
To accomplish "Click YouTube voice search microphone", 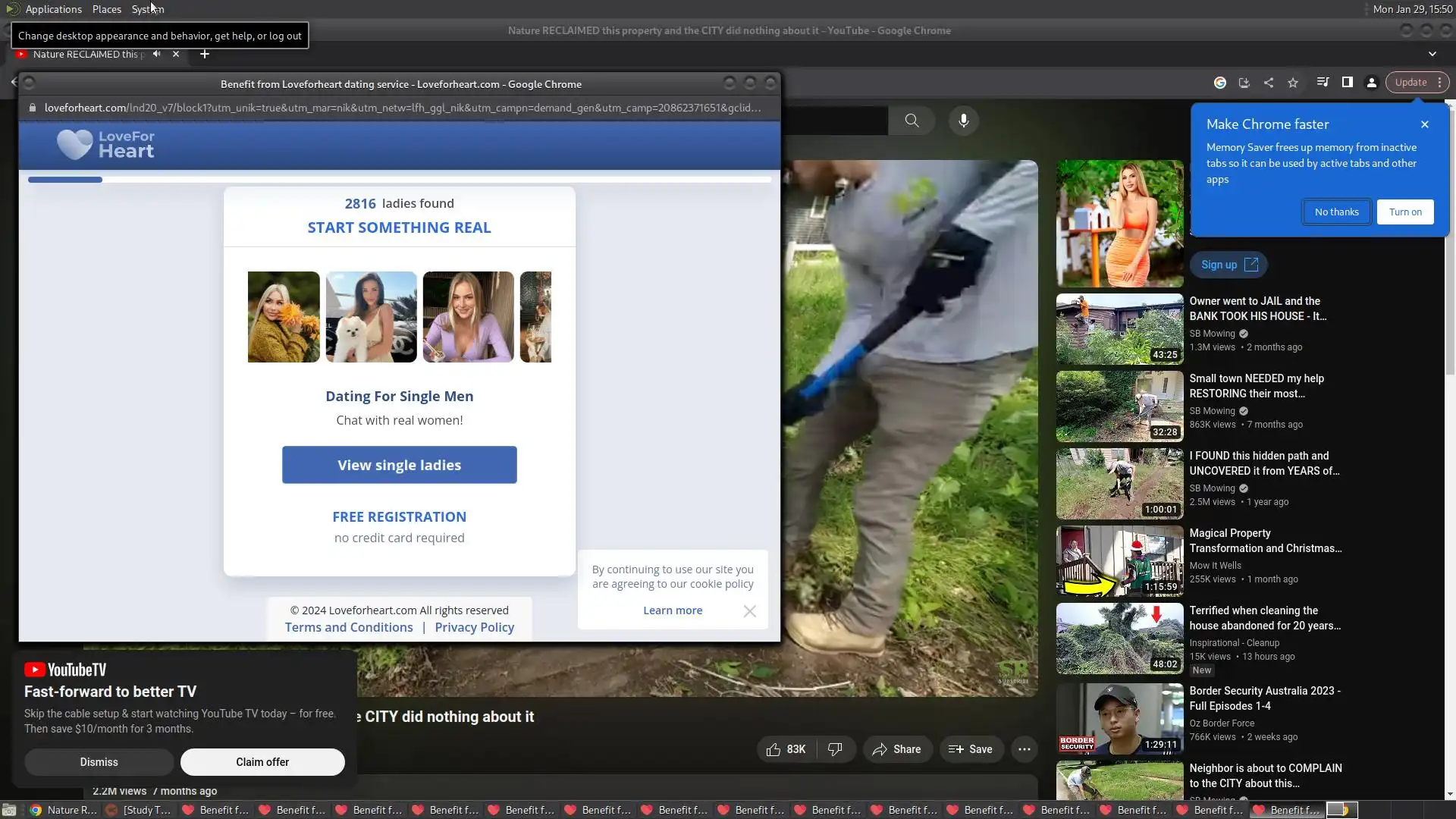I will (963, 121).
